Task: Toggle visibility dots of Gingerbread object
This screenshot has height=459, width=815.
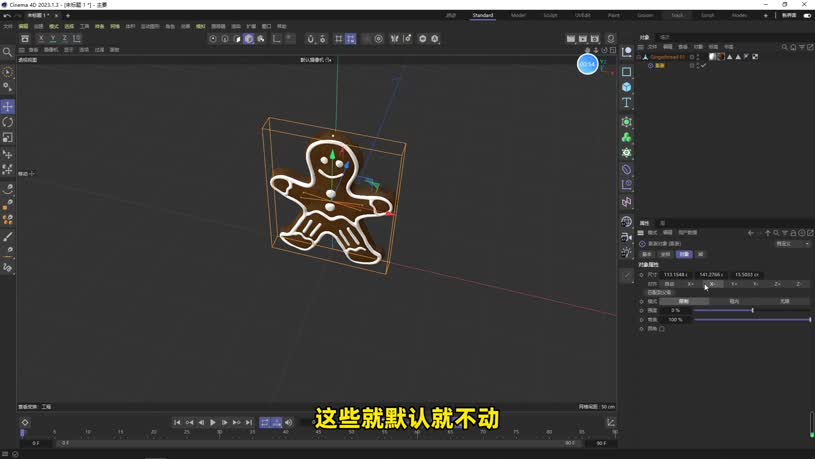Action: point(698,57)
